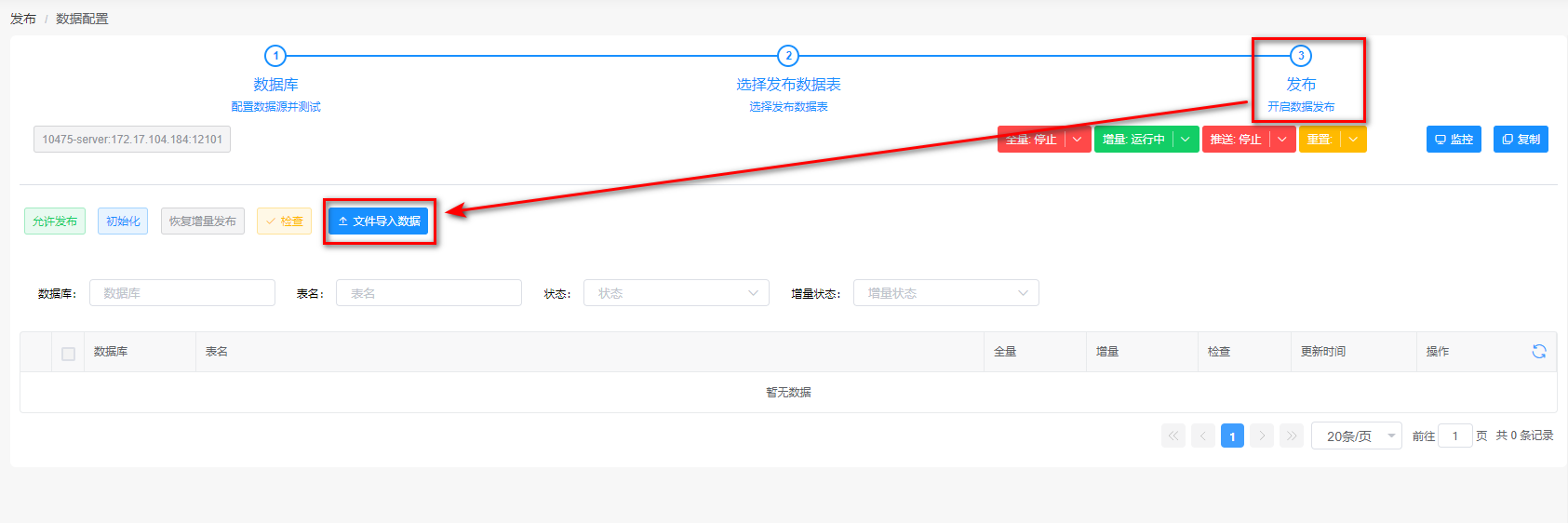Expand the 全量: 停止 dropdown arrow
Image resolution: width=1568 pixels, height=523 pixels.
point(1078,140)
